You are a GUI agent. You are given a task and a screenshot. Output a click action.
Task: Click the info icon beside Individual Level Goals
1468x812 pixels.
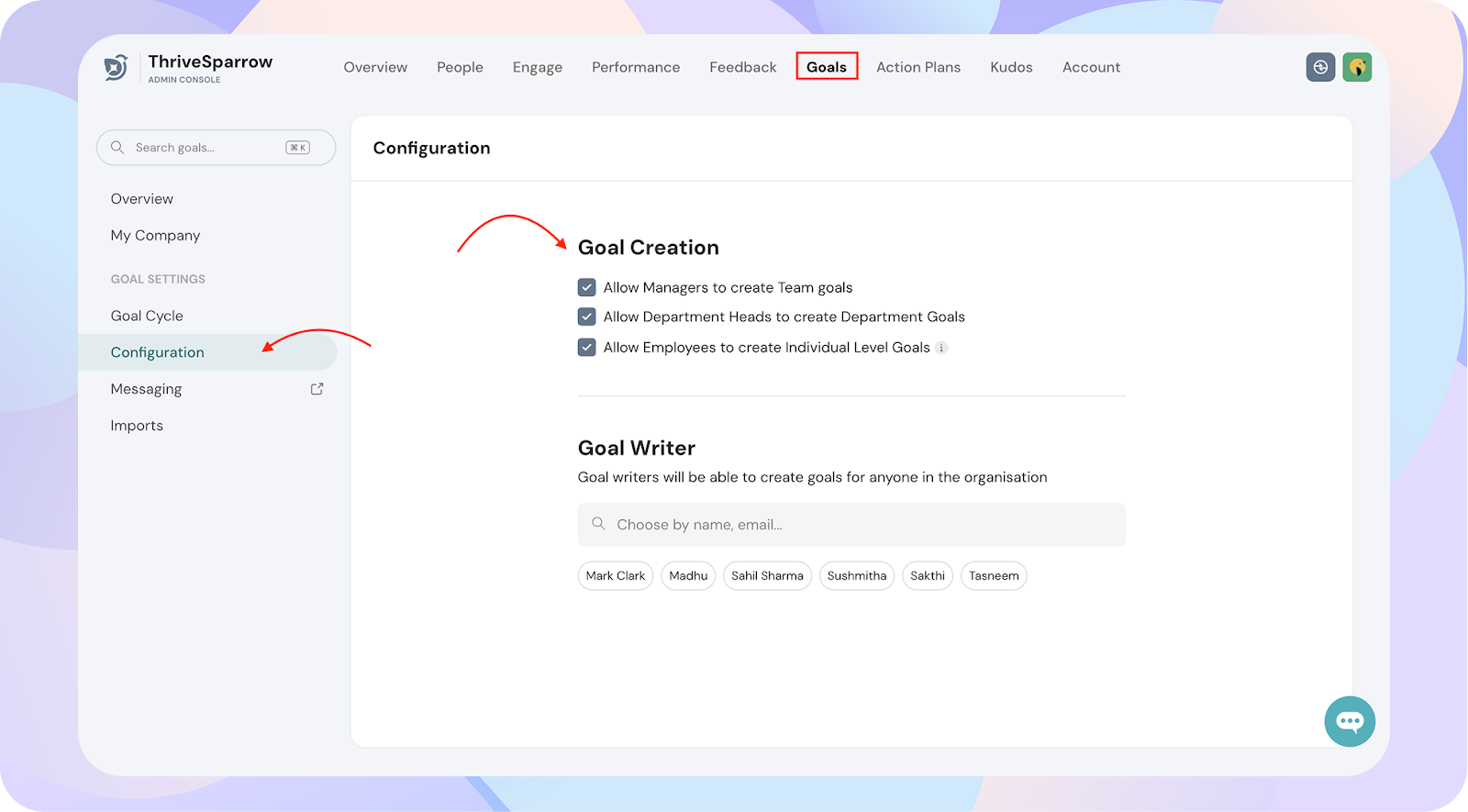941,348
